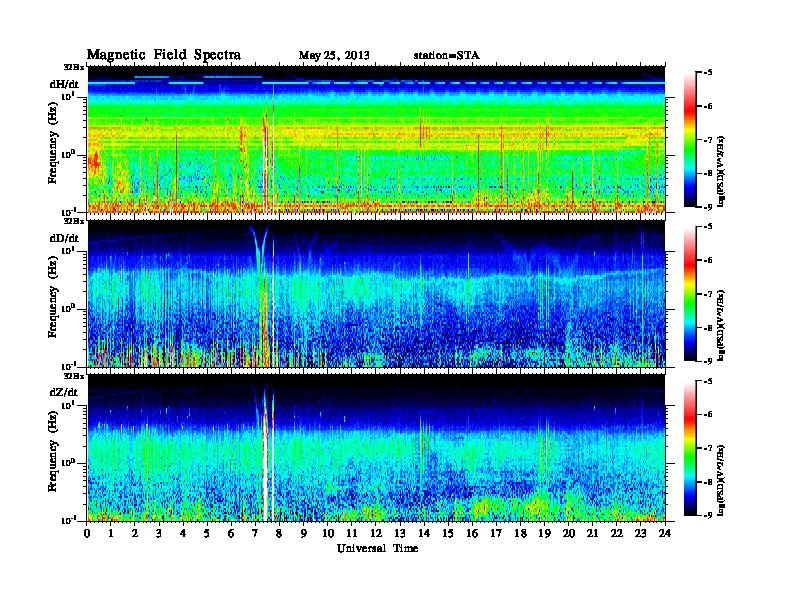Click the white saturated burst near hour 7.5 in dZ/dt
The height and width of the screenshot is (612, 792).
click(x=265, y=470)
